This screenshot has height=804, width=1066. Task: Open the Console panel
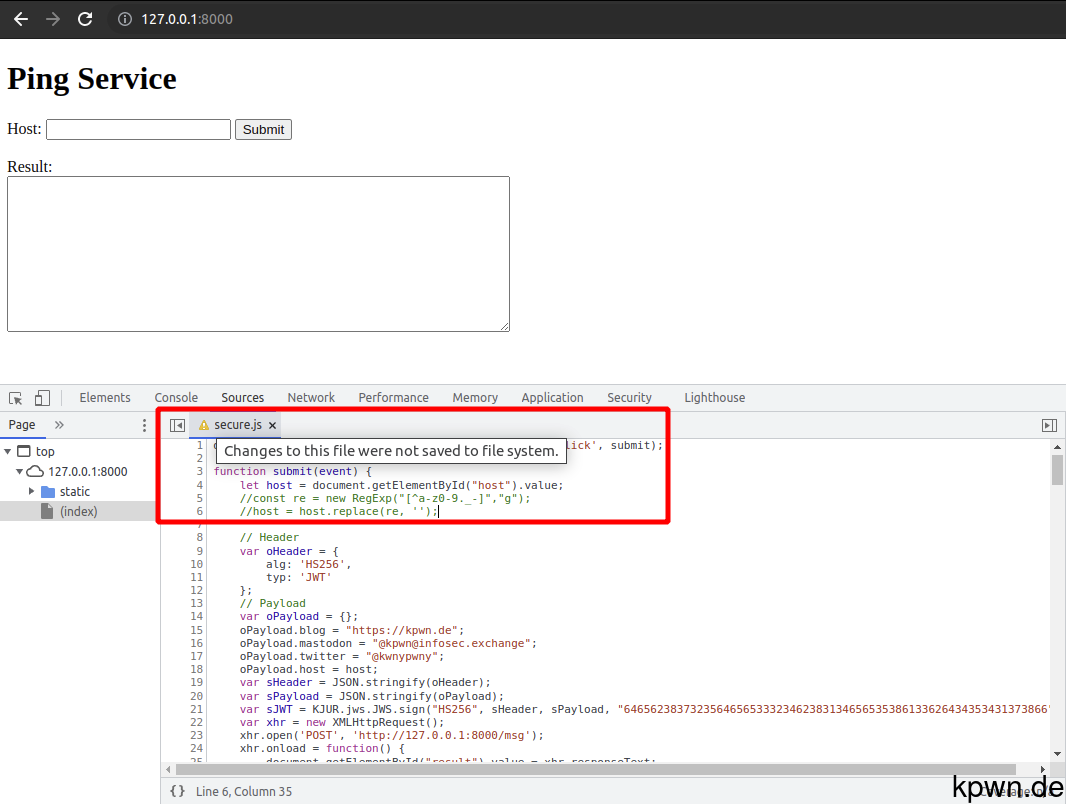pyautogui.click(x=176, y=397)
